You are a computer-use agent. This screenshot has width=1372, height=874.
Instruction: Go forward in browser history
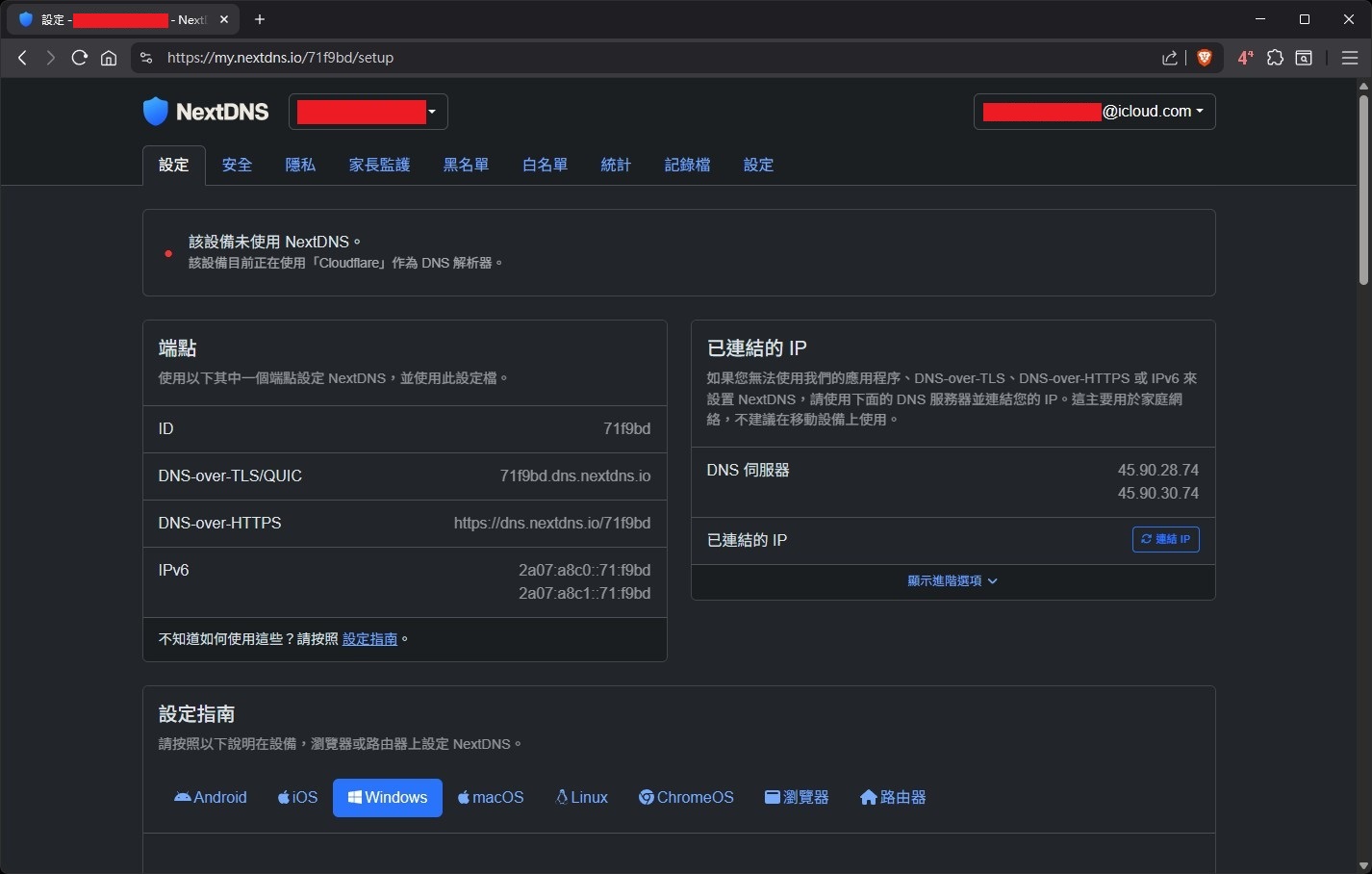coord(51,58)
